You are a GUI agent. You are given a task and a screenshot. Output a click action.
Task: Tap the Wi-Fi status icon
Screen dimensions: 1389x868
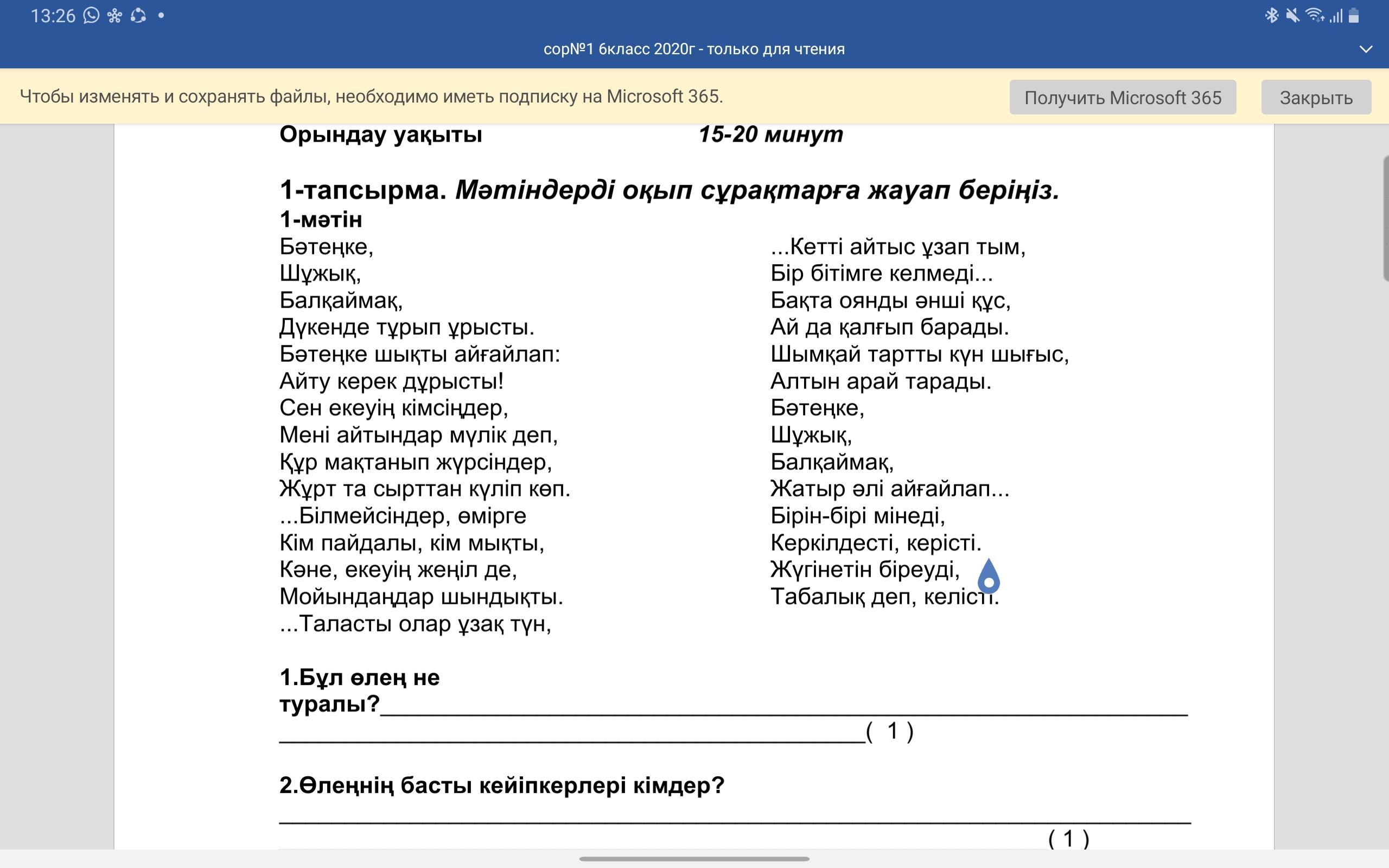(x=1314, y=16)
